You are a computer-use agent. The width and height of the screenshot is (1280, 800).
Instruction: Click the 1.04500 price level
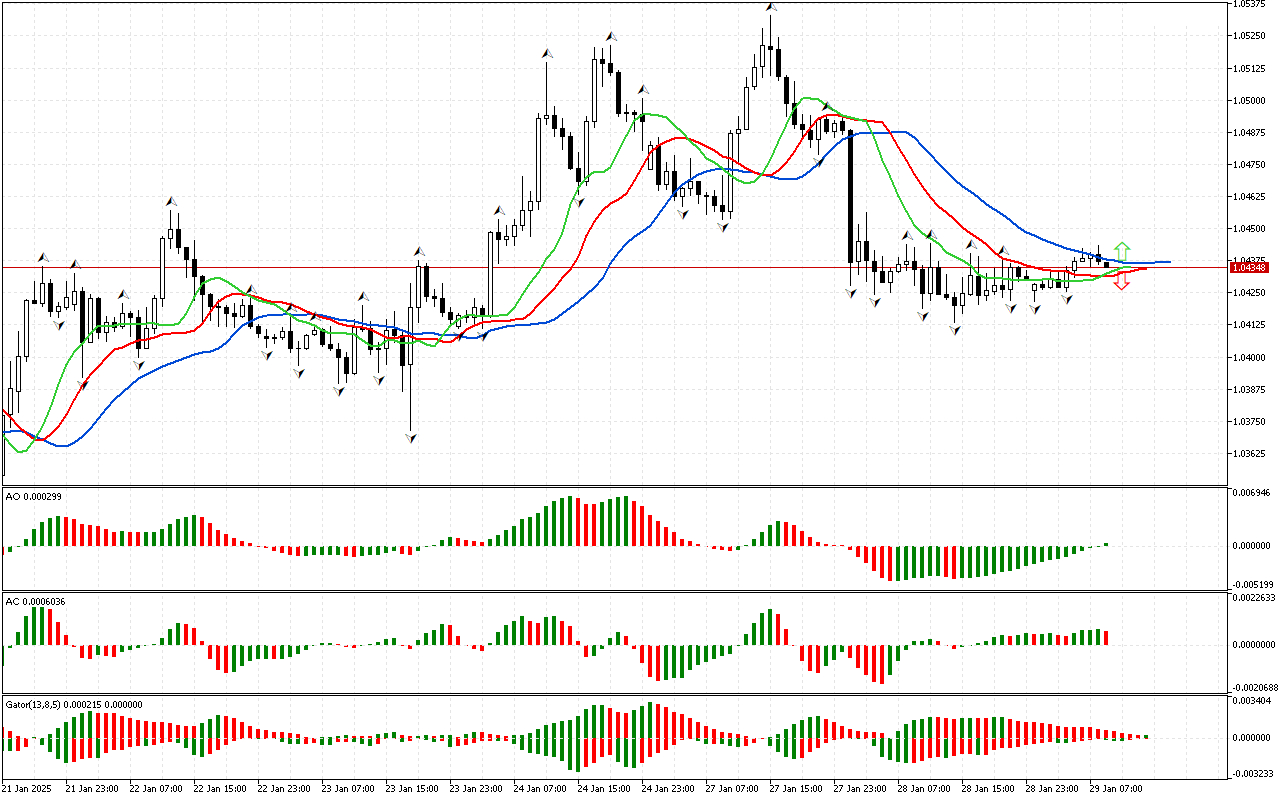point(1250,229)
